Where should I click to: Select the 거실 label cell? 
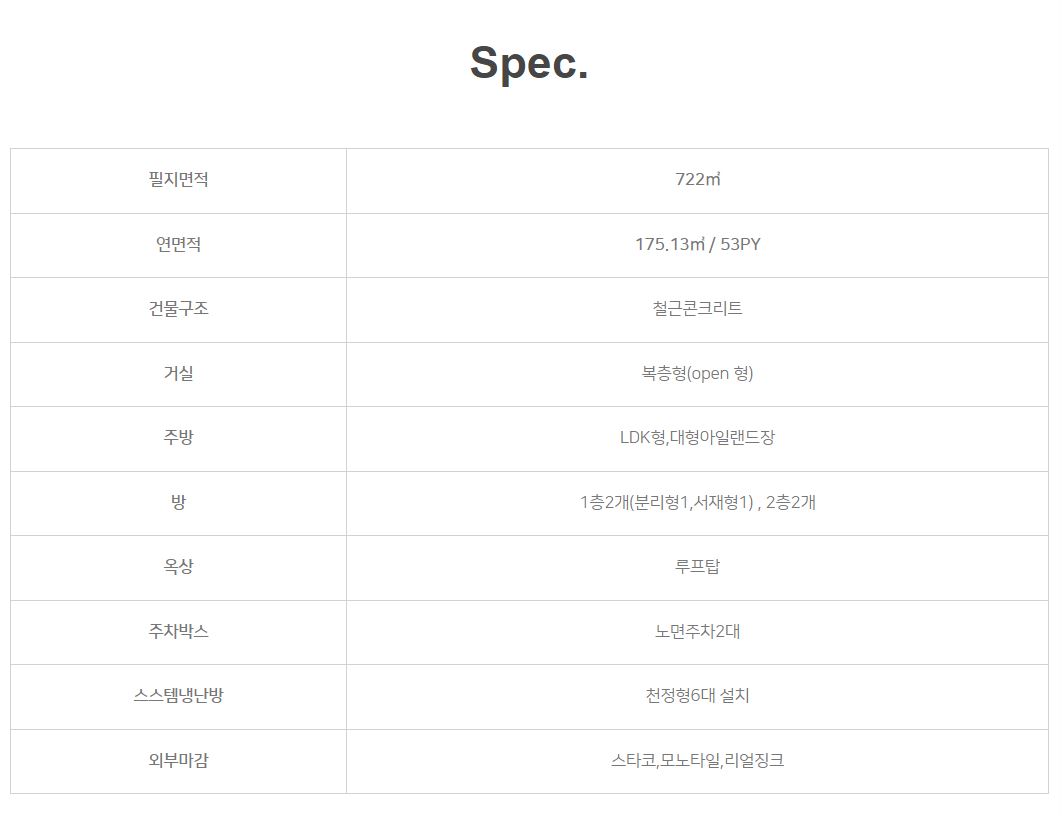pos(178,374)
